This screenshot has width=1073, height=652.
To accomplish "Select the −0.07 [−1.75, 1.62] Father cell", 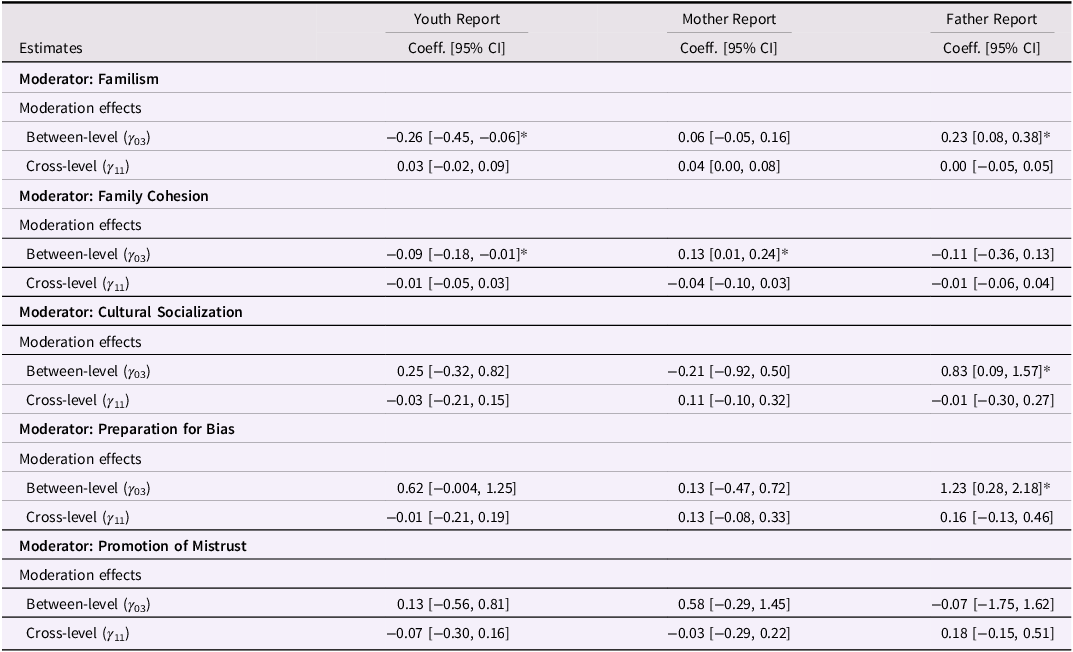I will tap(991, 604).
